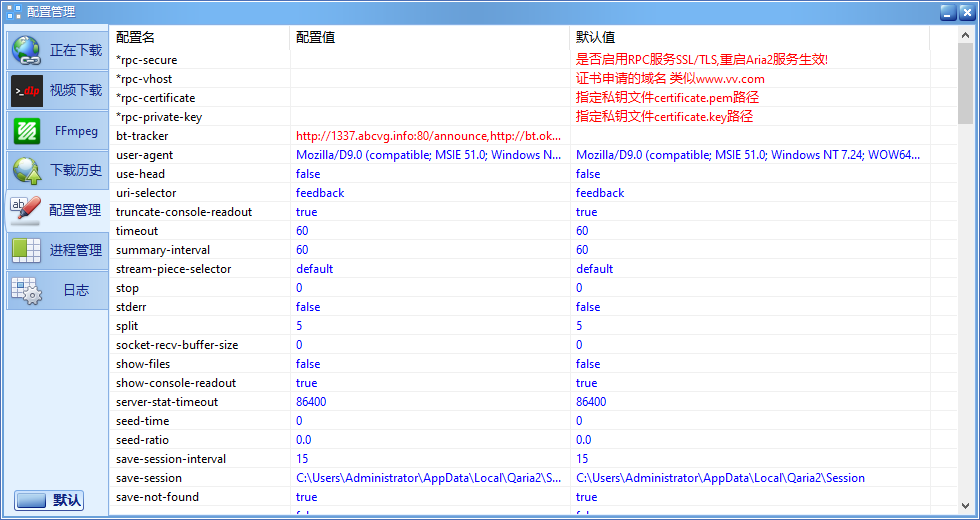Click the stderr config name

[131, 307]
